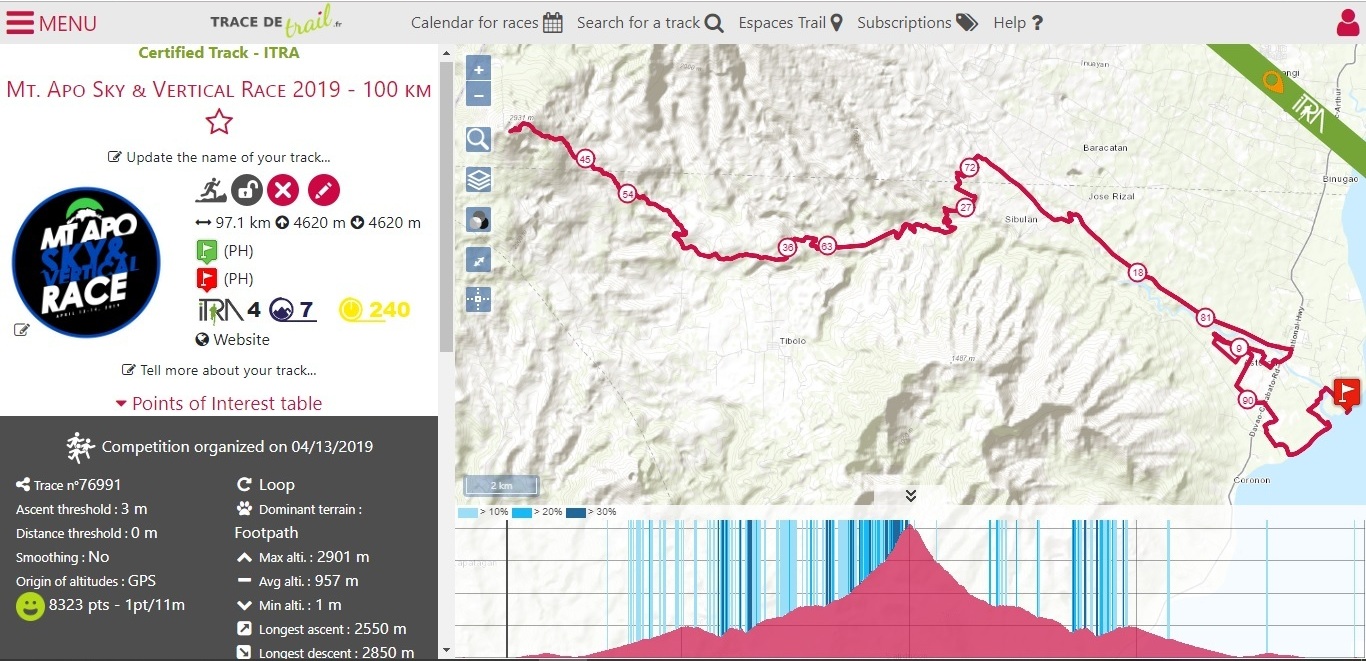This screenshot has height=661, width=1366.
Task: Open the map opacity tool
Action: 479,220
